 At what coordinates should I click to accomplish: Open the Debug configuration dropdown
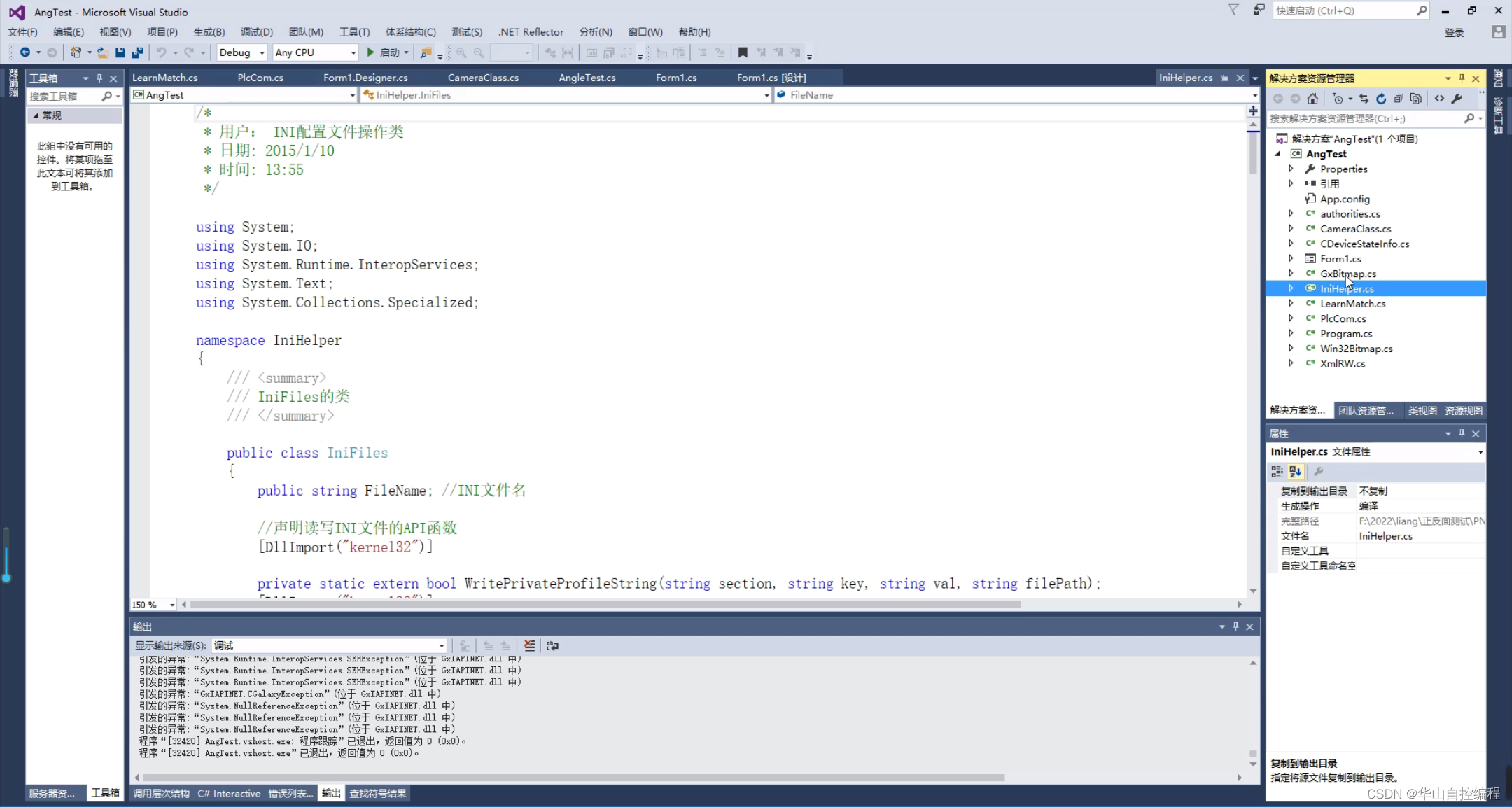(x=262, y=52)
